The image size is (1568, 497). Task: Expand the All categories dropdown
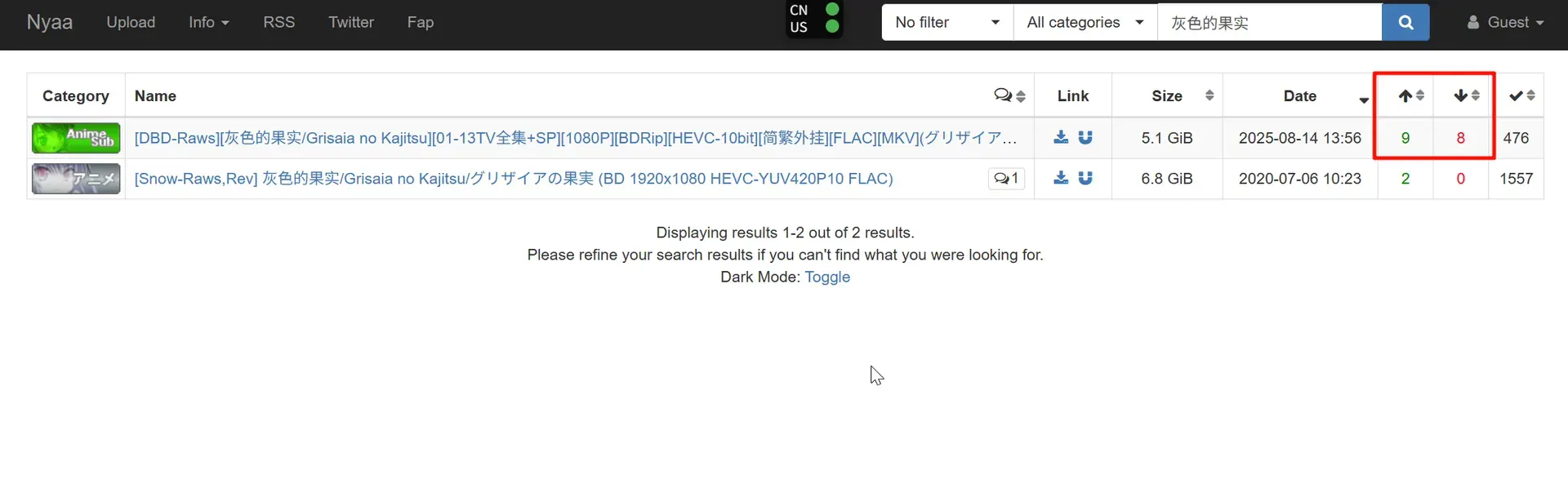1085,22
